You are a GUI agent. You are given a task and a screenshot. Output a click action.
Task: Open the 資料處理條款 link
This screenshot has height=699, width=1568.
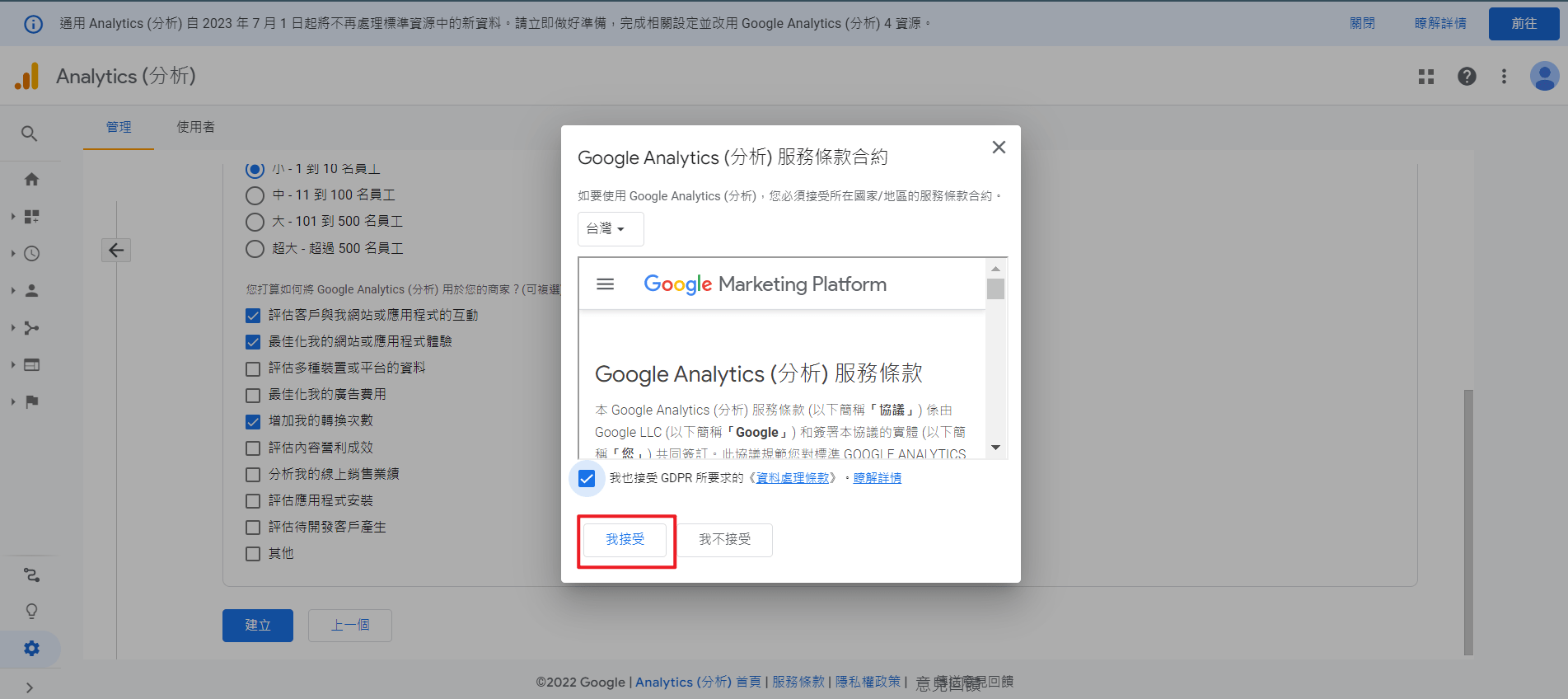click(793, 478)
